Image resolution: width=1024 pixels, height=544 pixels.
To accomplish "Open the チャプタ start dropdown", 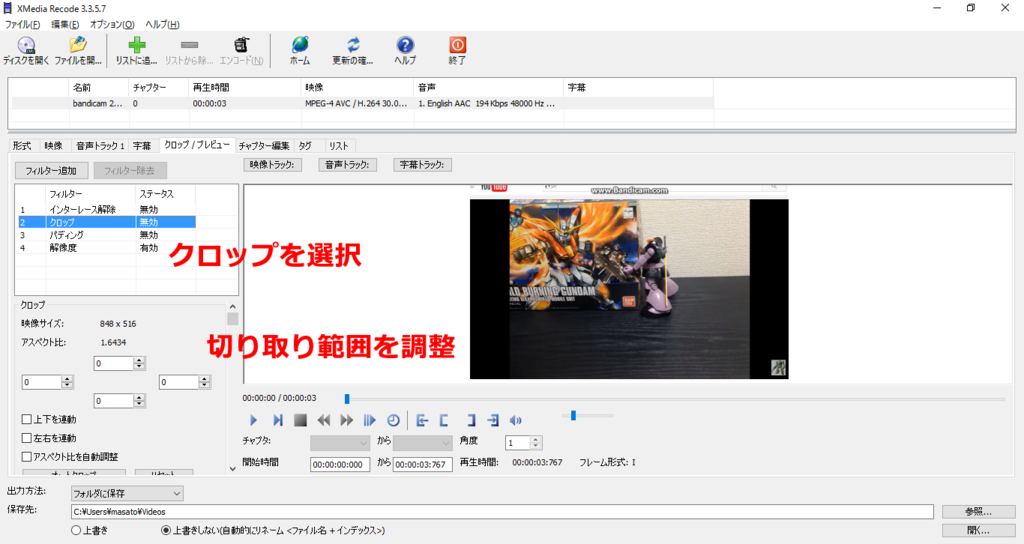I will click(x=340, y=443).
